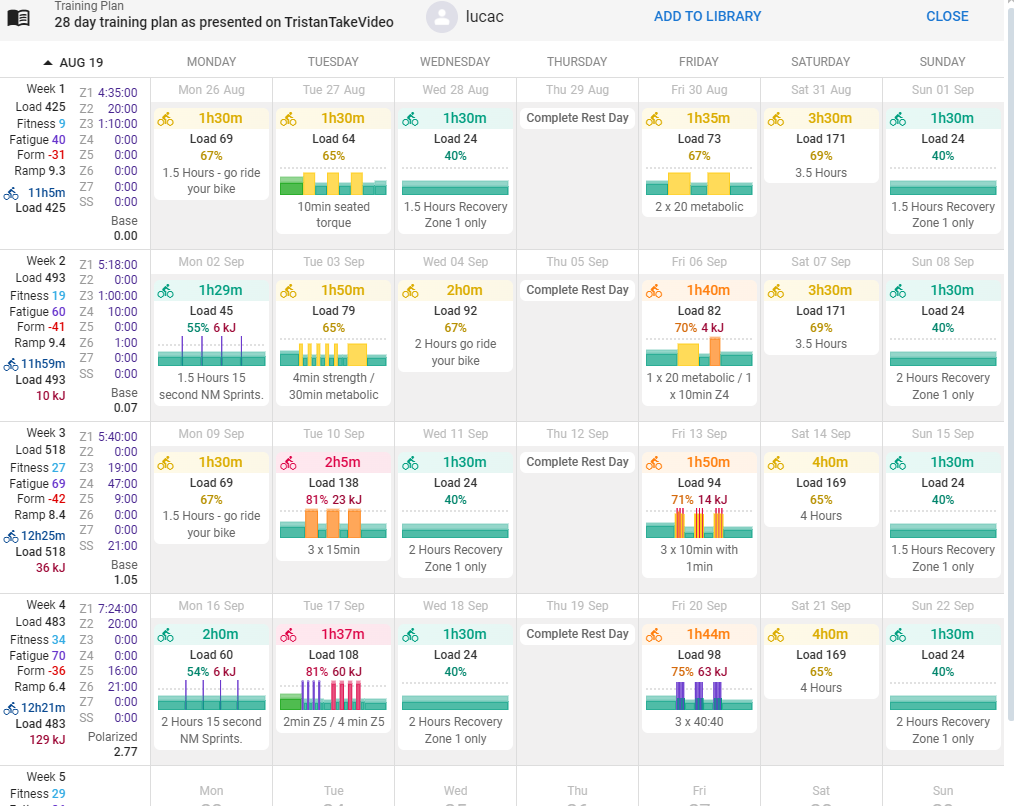The width and height of the screenshot is (1014, 806).
Task: Click the Week 3 summary label
Action: pyautogui.click(x=46, y=433)
